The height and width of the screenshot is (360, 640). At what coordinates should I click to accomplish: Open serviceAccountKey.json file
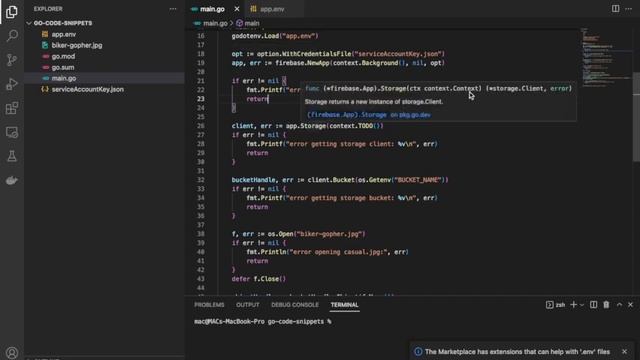point(87,89)
